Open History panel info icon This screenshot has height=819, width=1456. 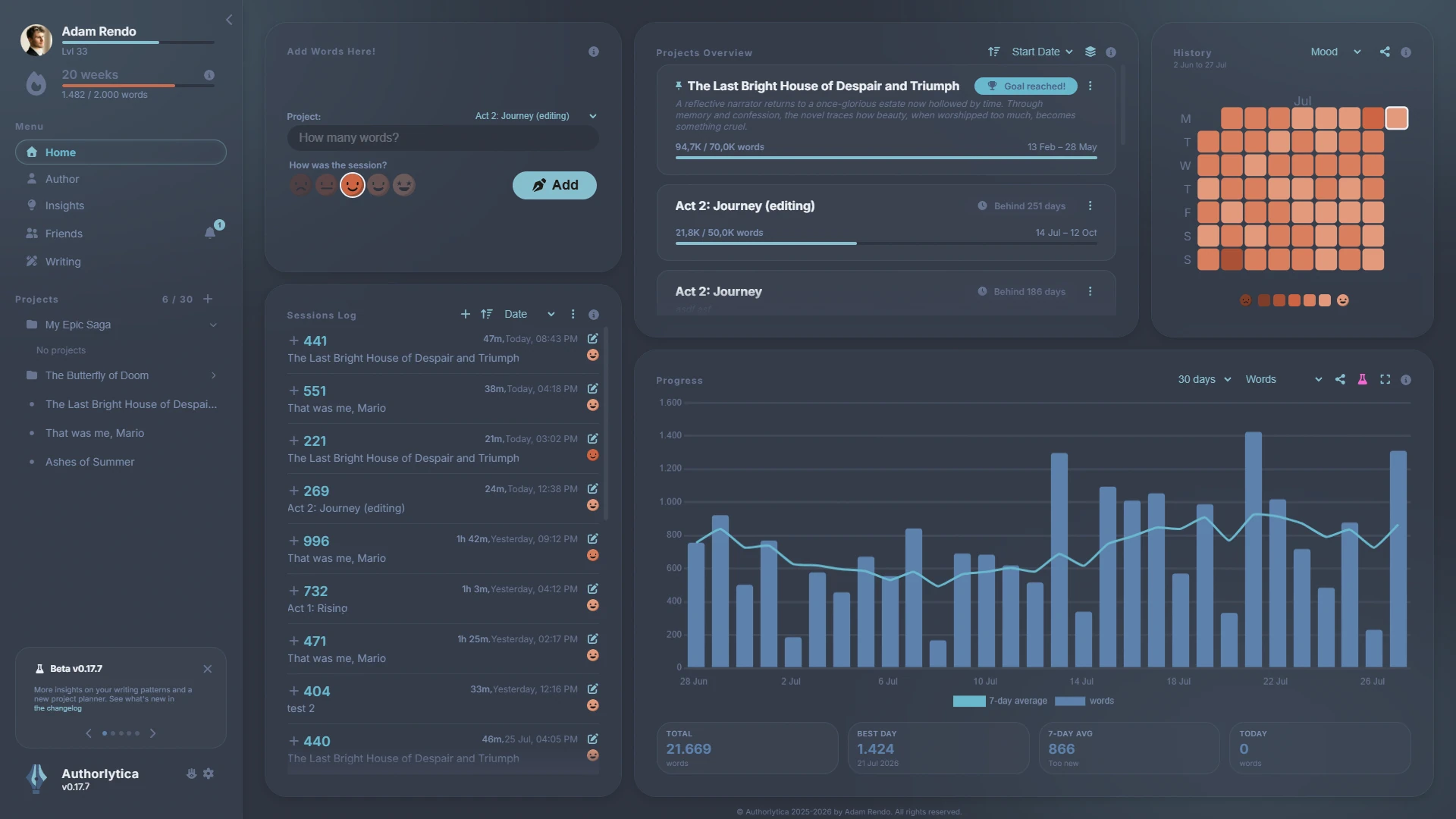(1406, 52)
